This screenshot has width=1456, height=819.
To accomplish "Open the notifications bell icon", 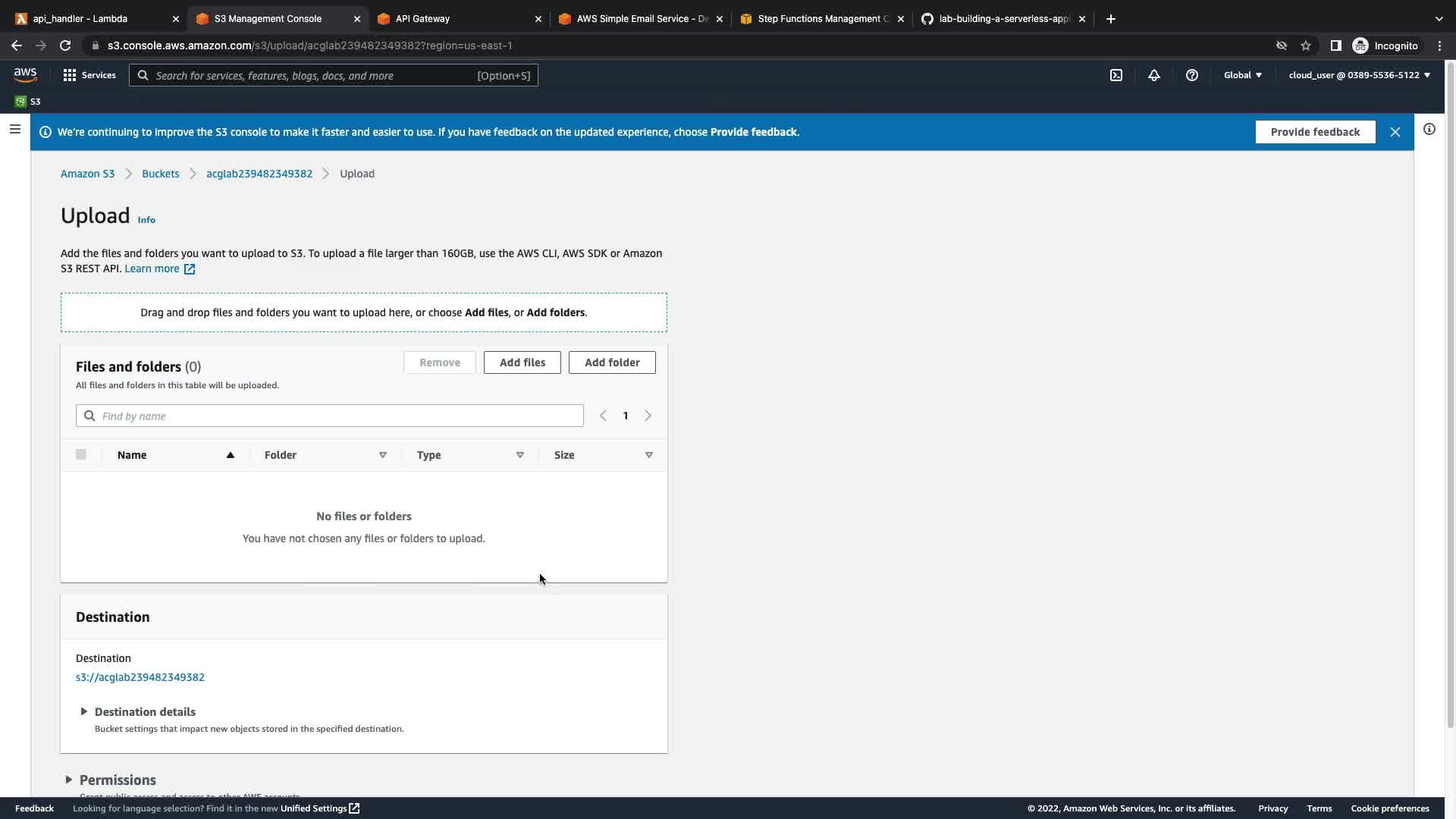I will (x=1153, y=75).
